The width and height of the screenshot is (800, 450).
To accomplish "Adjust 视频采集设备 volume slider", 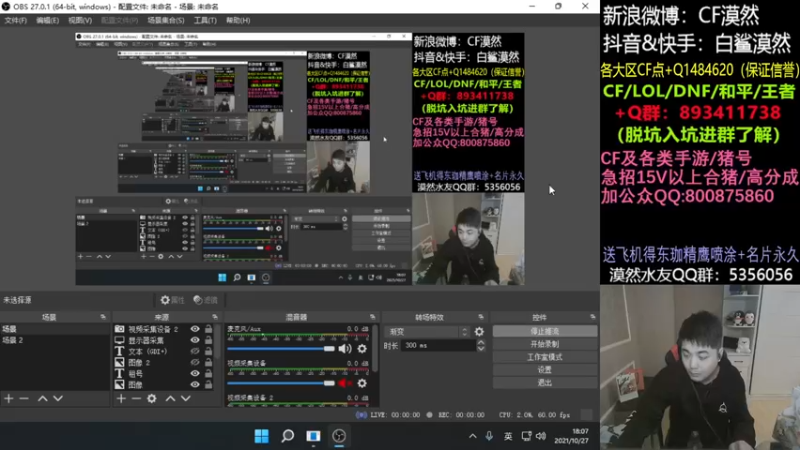I will (x=281, y=383).
